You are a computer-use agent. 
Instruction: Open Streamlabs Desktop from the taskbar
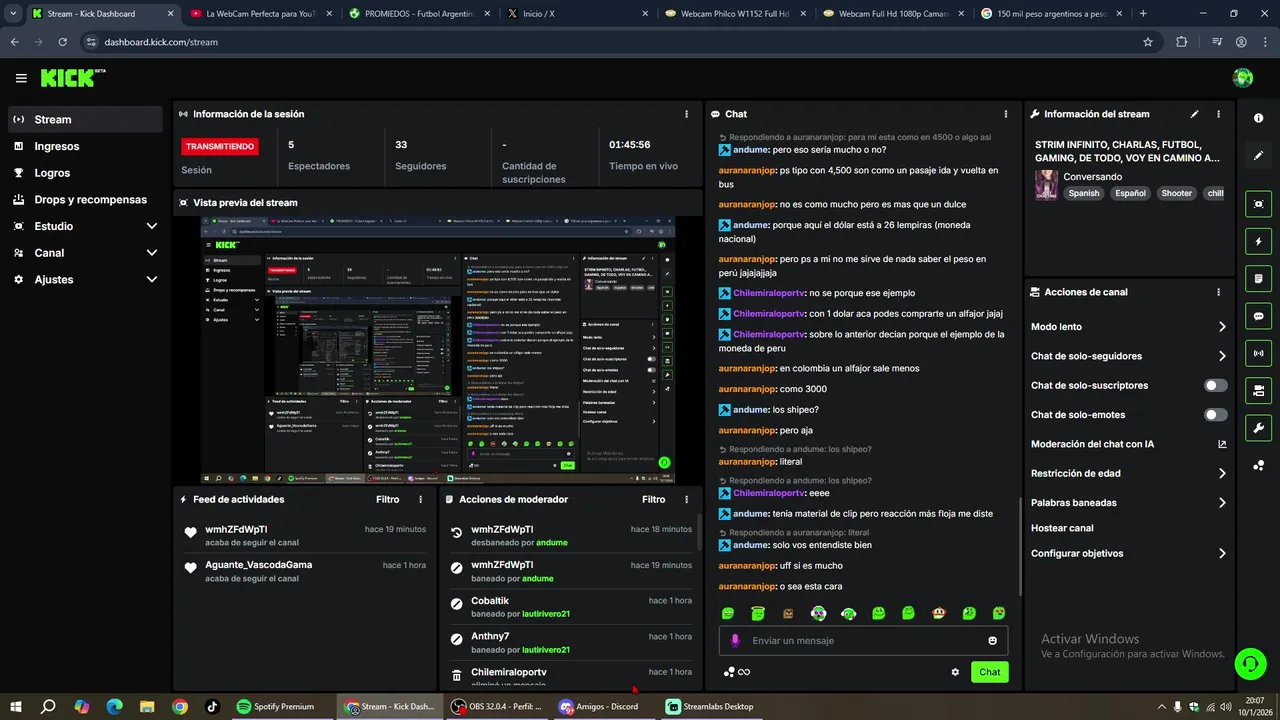(711, 706)
